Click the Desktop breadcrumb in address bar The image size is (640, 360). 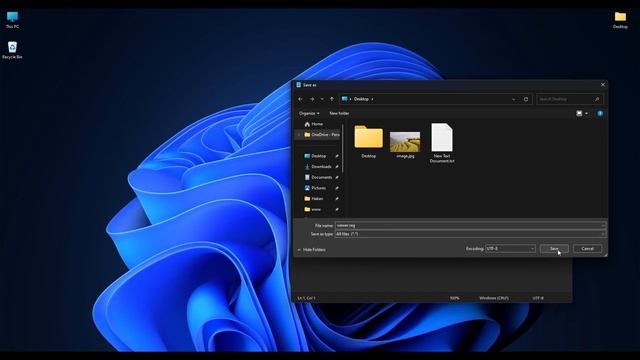point(361,99)
